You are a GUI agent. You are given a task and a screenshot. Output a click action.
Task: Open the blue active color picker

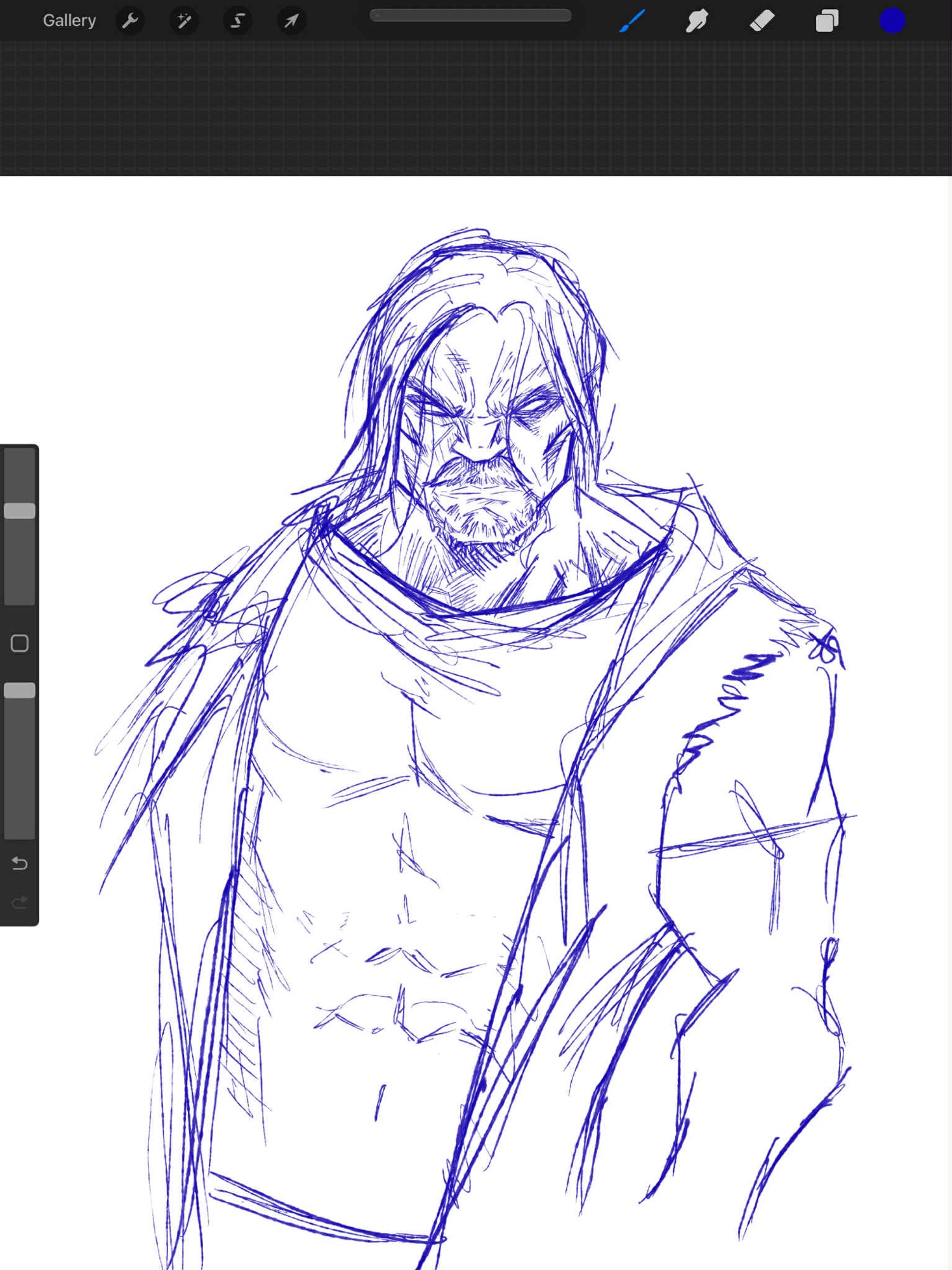click(892, 21)
